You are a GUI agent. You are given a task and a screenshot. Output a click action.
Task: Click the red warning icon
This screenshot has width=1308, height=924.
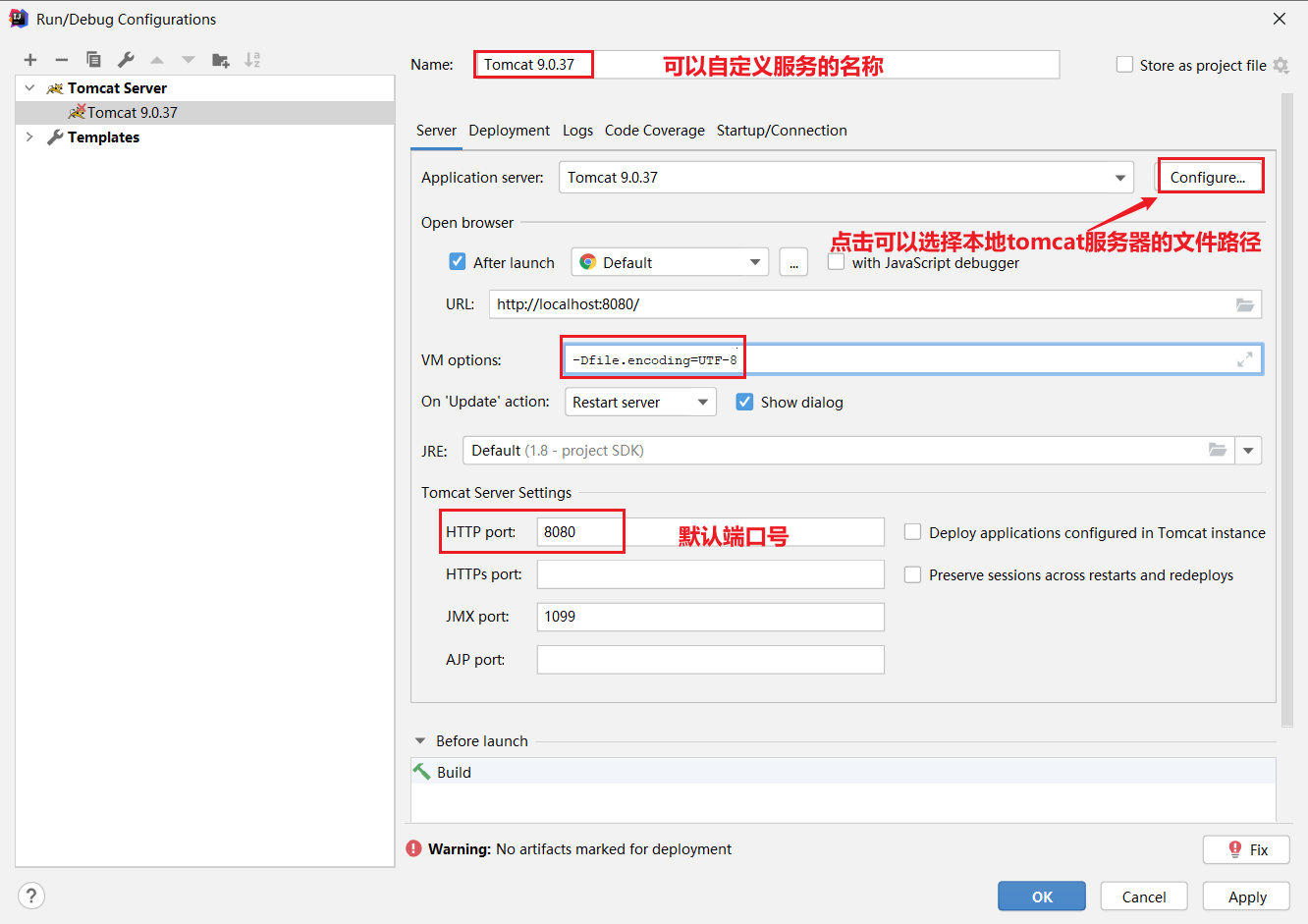coord(414,848)
